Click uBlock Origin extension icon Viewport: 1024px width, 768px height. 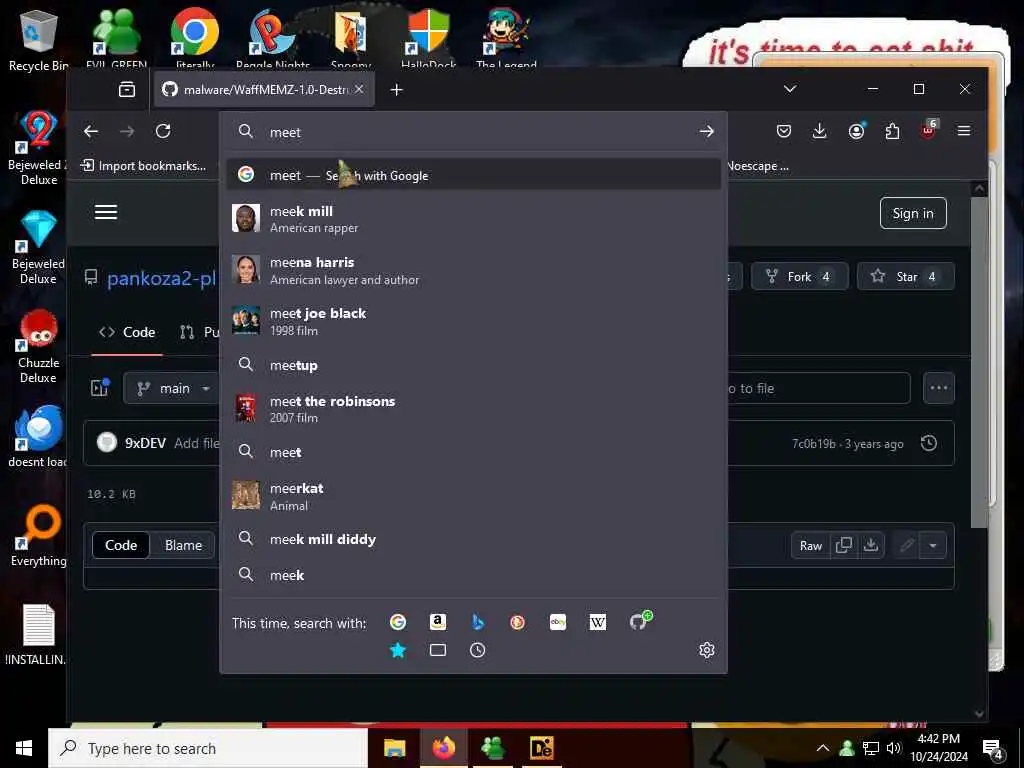(x=929, y=130)
